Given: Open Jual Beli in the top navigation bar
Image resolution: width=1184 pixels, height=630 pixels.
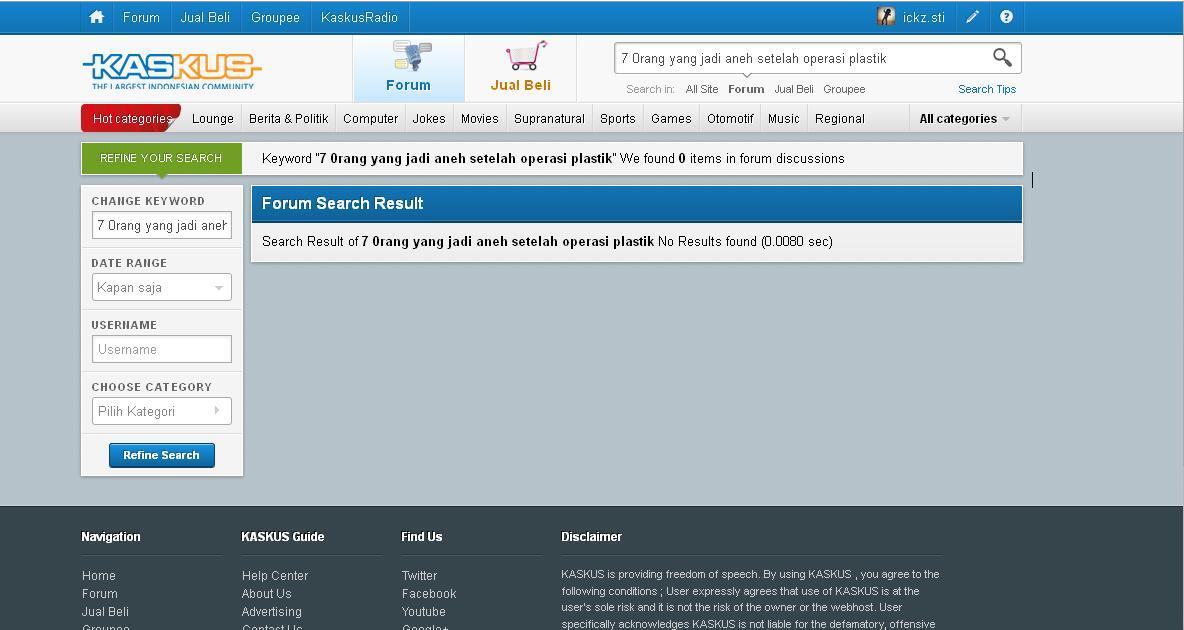Looking at the screenshot, I should coord(205,17).
